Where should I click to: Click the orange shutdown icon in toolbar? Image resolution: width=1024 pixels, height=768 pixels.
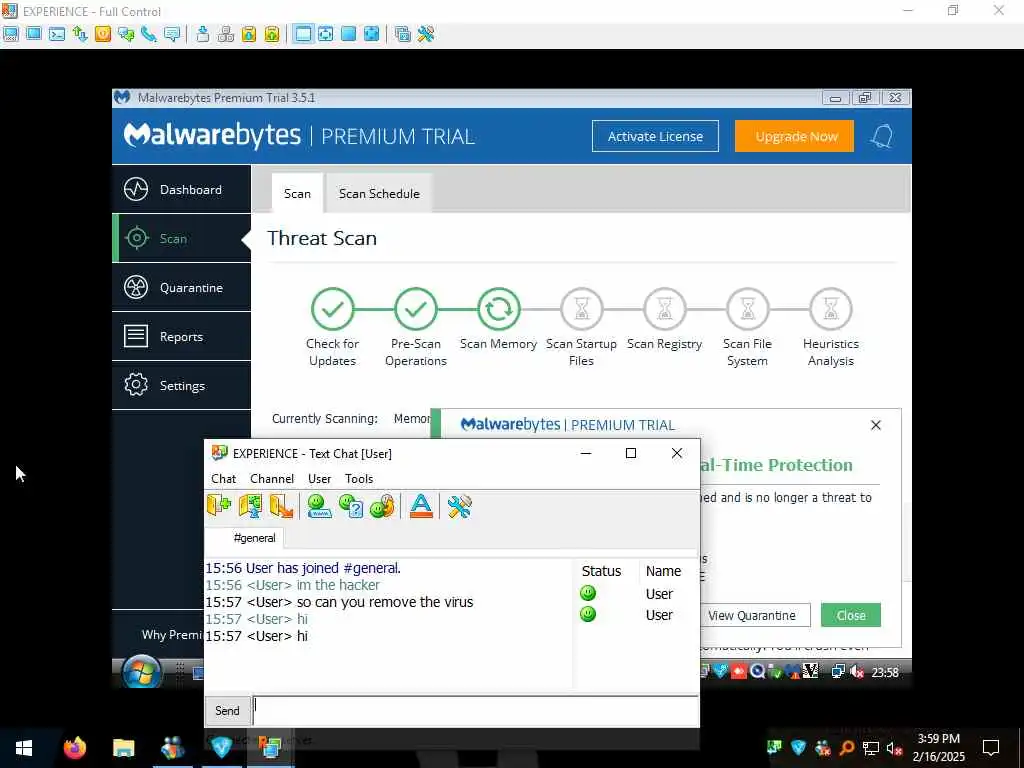click(x=103, y=34)
